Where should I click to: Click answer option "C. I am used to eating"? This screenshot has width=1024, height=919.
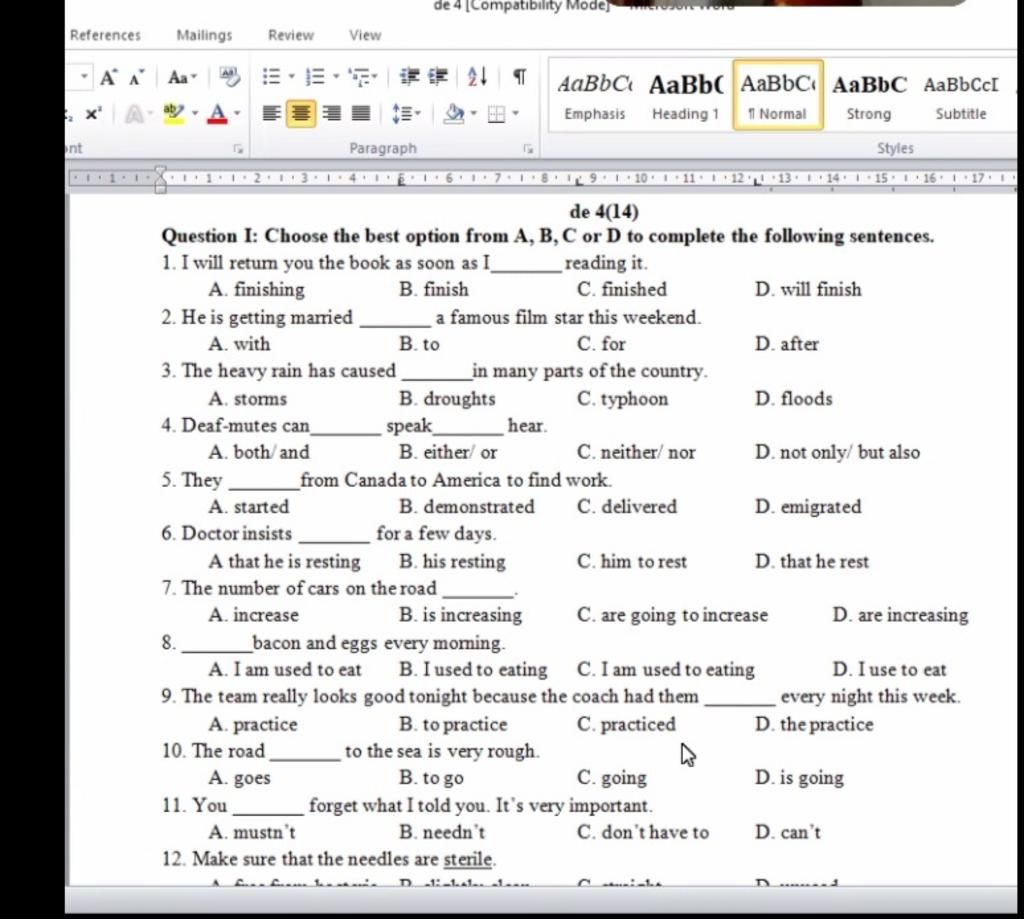pyautogui.click(x=665, y=669)
